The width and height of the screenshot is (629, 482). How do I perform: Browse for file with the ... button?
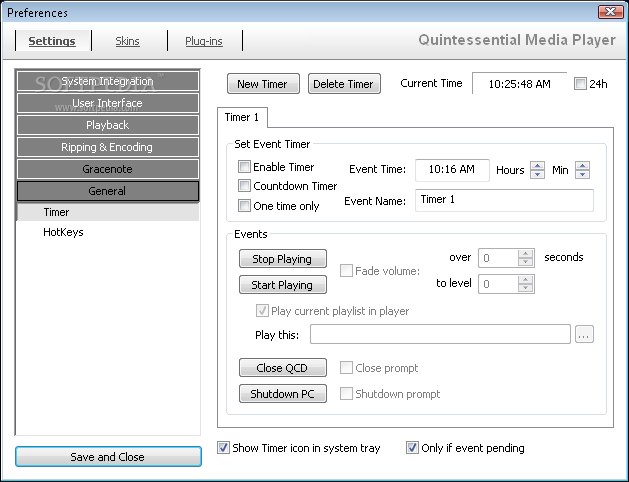pos(584,334)
